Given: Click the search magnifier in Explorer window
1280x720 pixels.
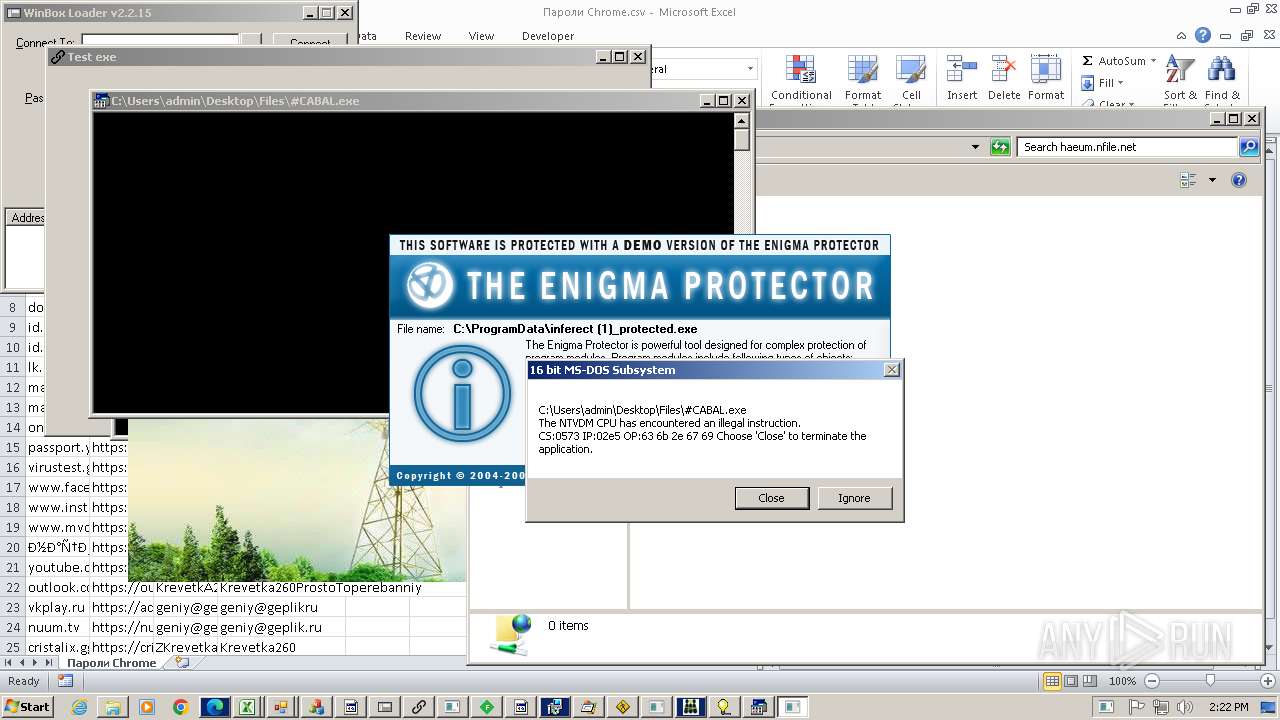Looking at the screenshot, I should 1249,147.
